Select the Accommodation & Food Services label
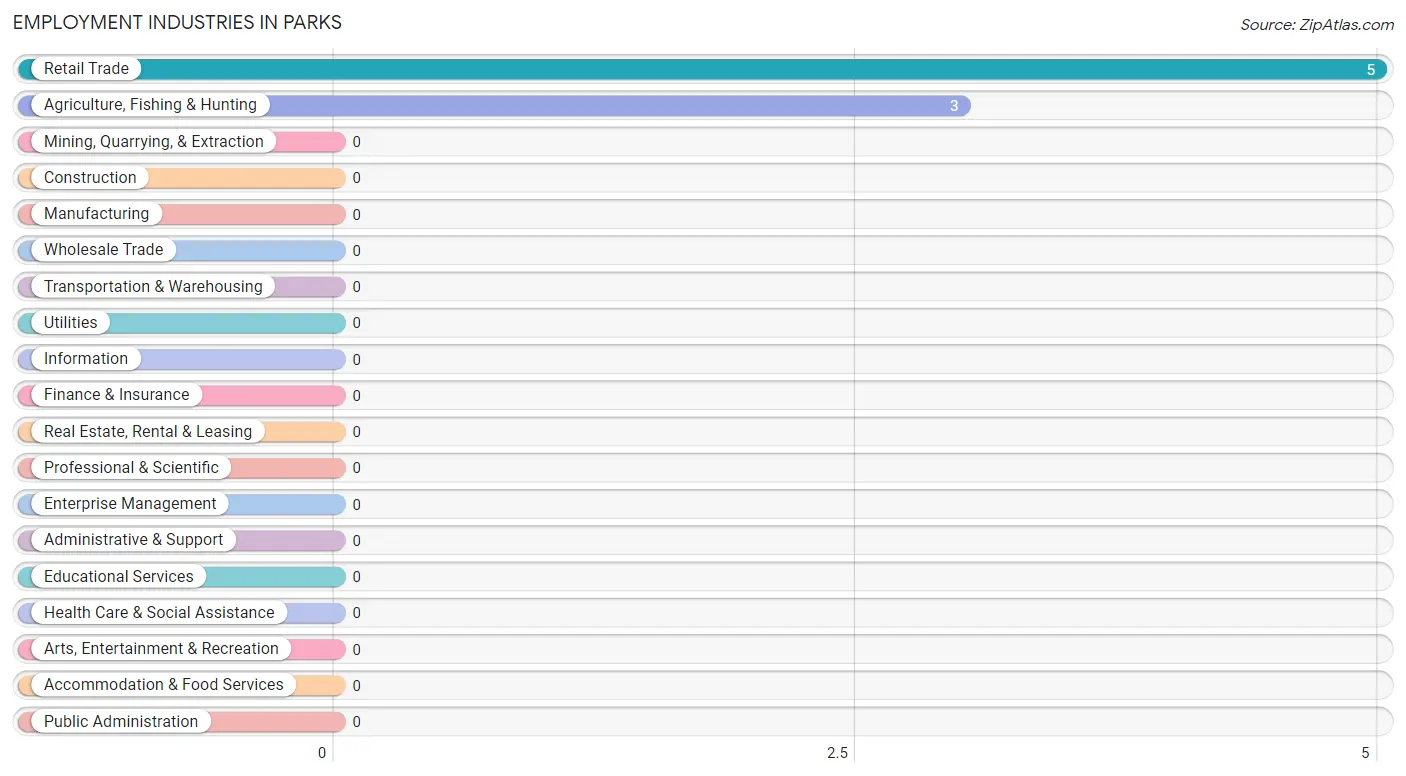This screenshot has height=776, width=1406. pyautogui.click(x=164, y=685)
